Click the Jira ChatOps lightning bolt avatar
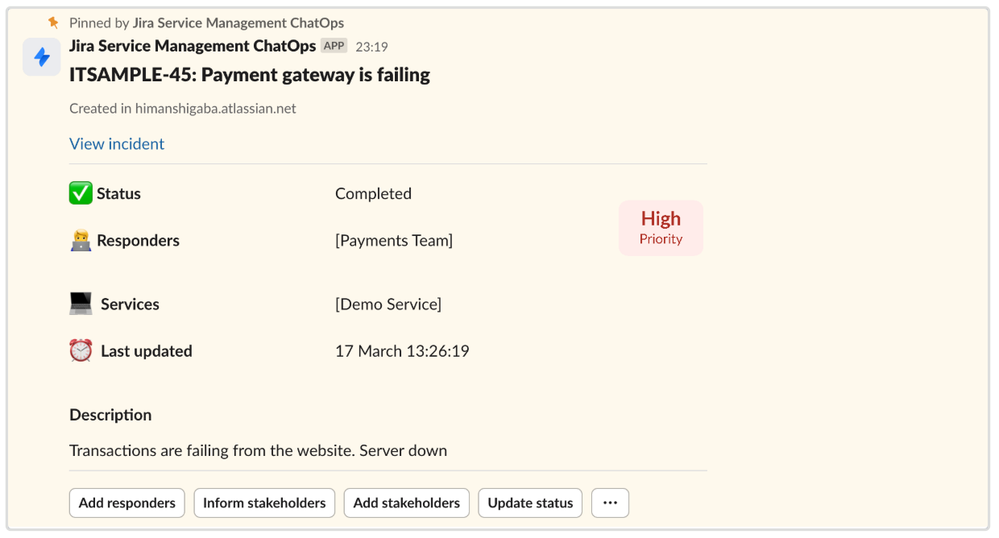999x538 pixels. (41, 57)
